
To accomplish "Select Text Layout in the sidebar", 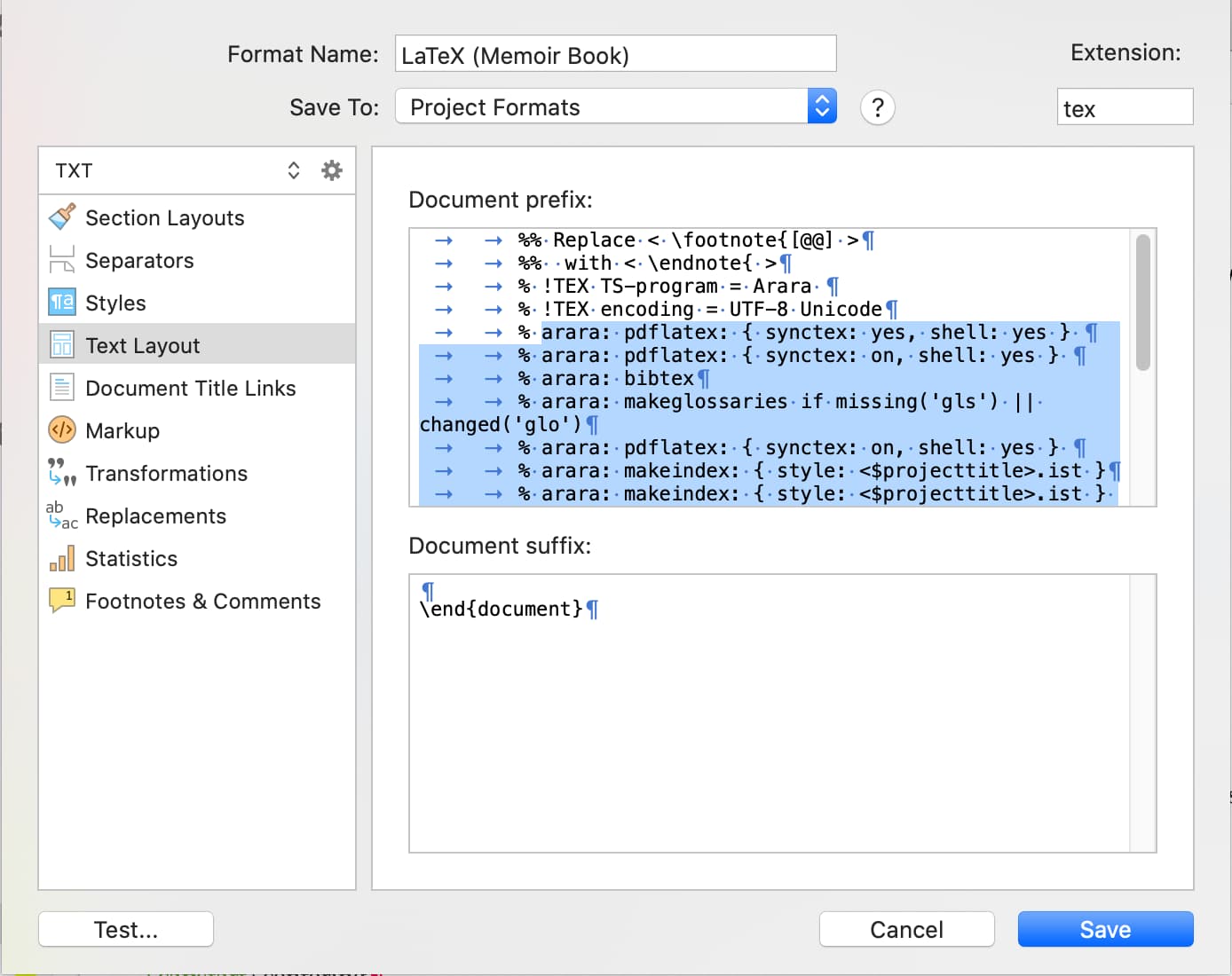I will click(143, 345).
